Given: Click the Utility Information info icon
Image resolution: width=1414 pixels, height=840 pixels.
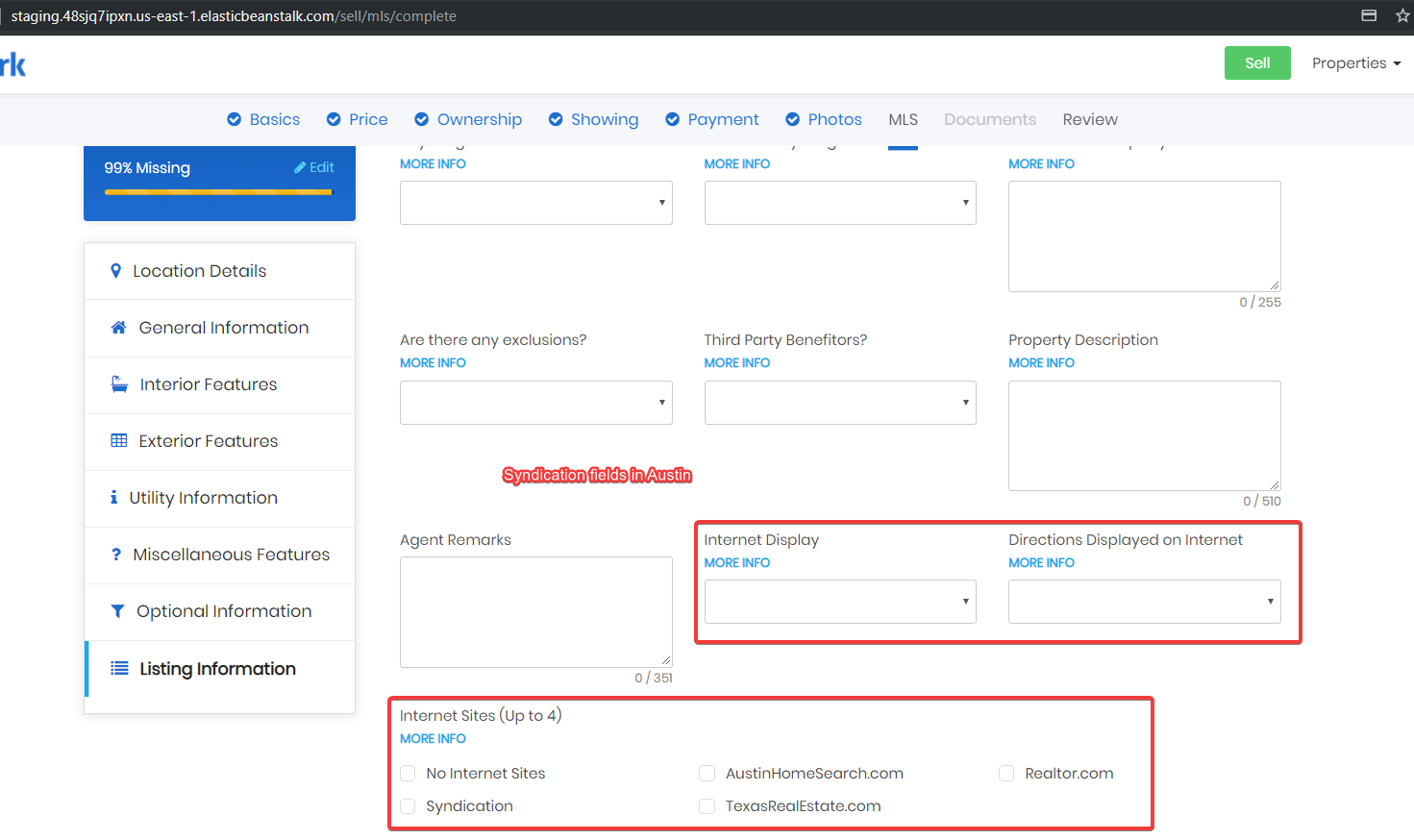Looking at the screenshot, I should pos(114,498).
